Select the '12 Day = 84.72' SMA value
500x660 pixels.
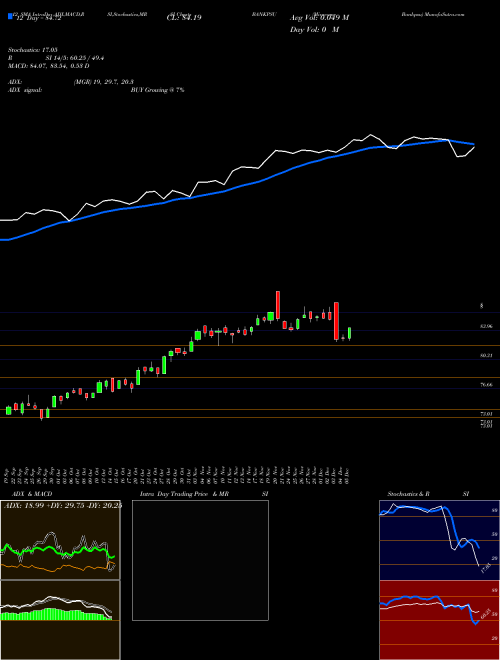coord(37,18)
